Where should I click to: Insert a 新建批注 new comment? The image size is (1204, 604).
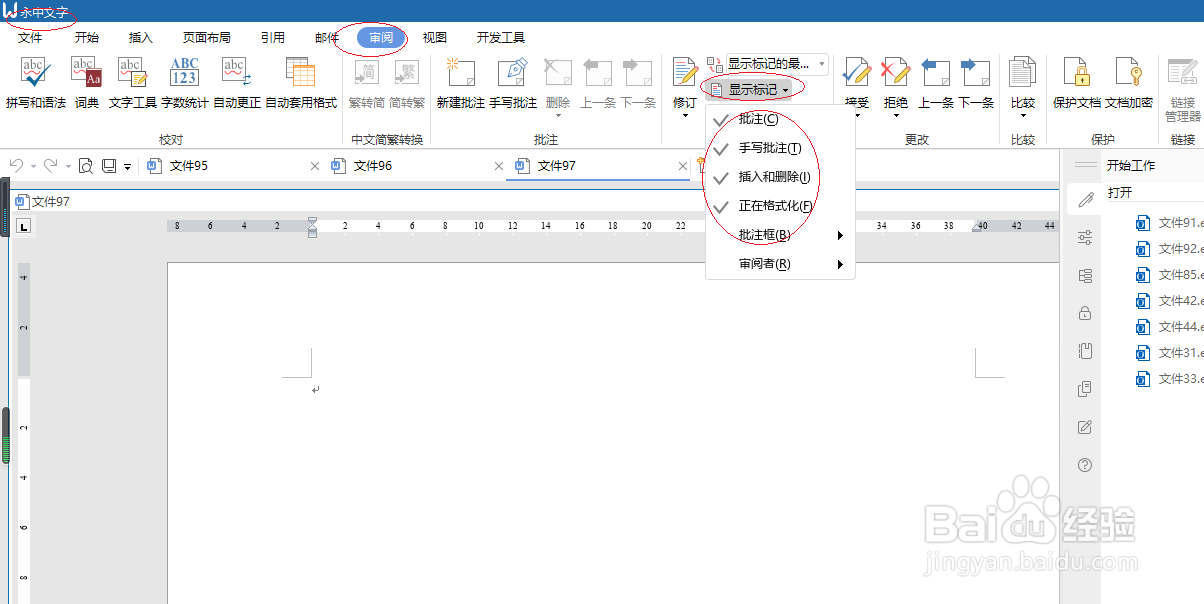pos(460,83)
